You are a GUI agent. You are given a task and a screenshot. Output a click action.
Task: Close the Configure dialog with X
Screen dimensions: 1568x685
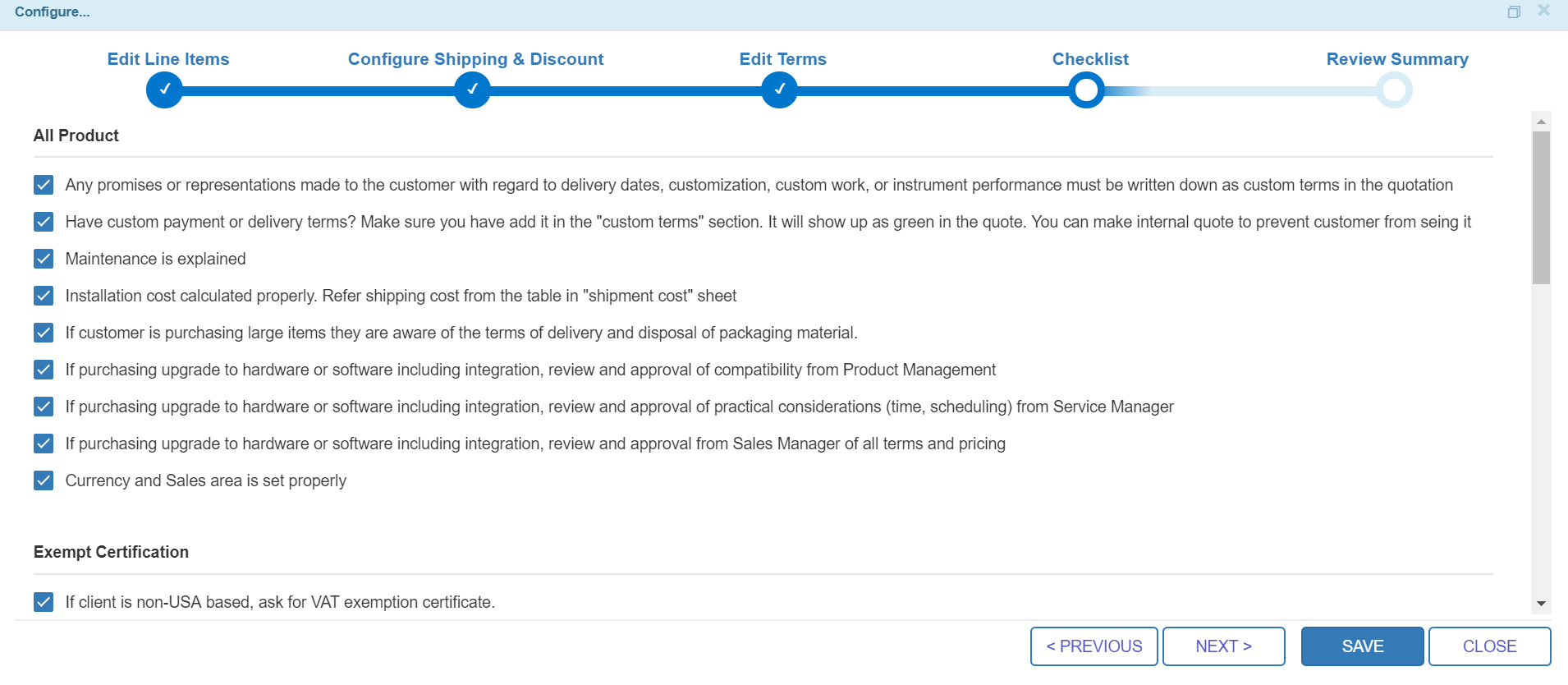[1543, 11]
